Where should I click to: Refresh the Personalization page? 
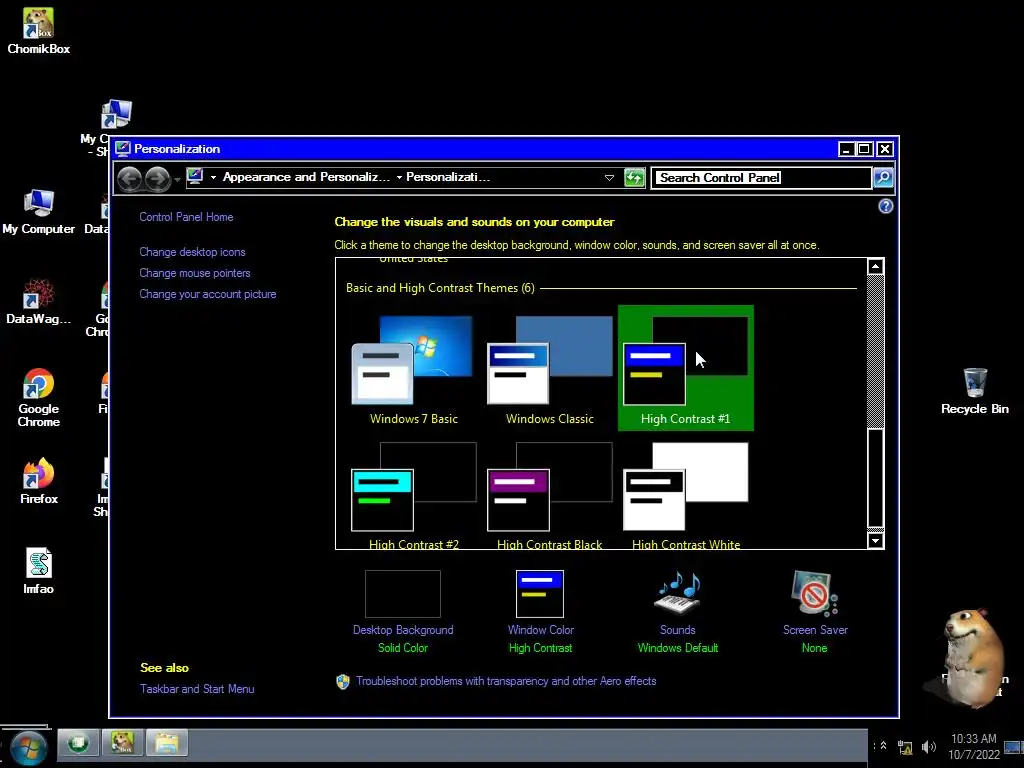[x=634, y=178]
